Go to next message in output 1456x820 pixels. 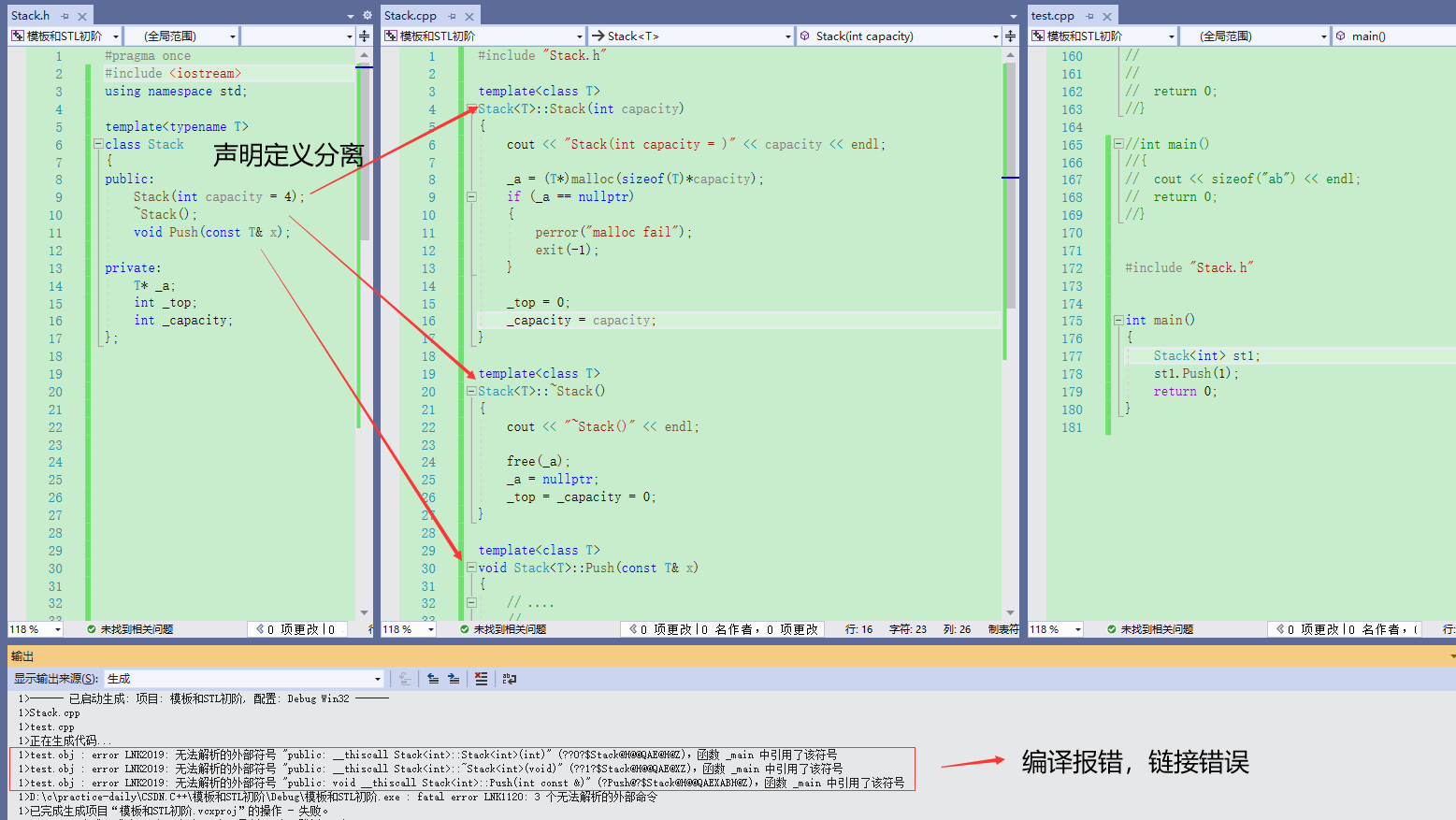tap(454, 679)
